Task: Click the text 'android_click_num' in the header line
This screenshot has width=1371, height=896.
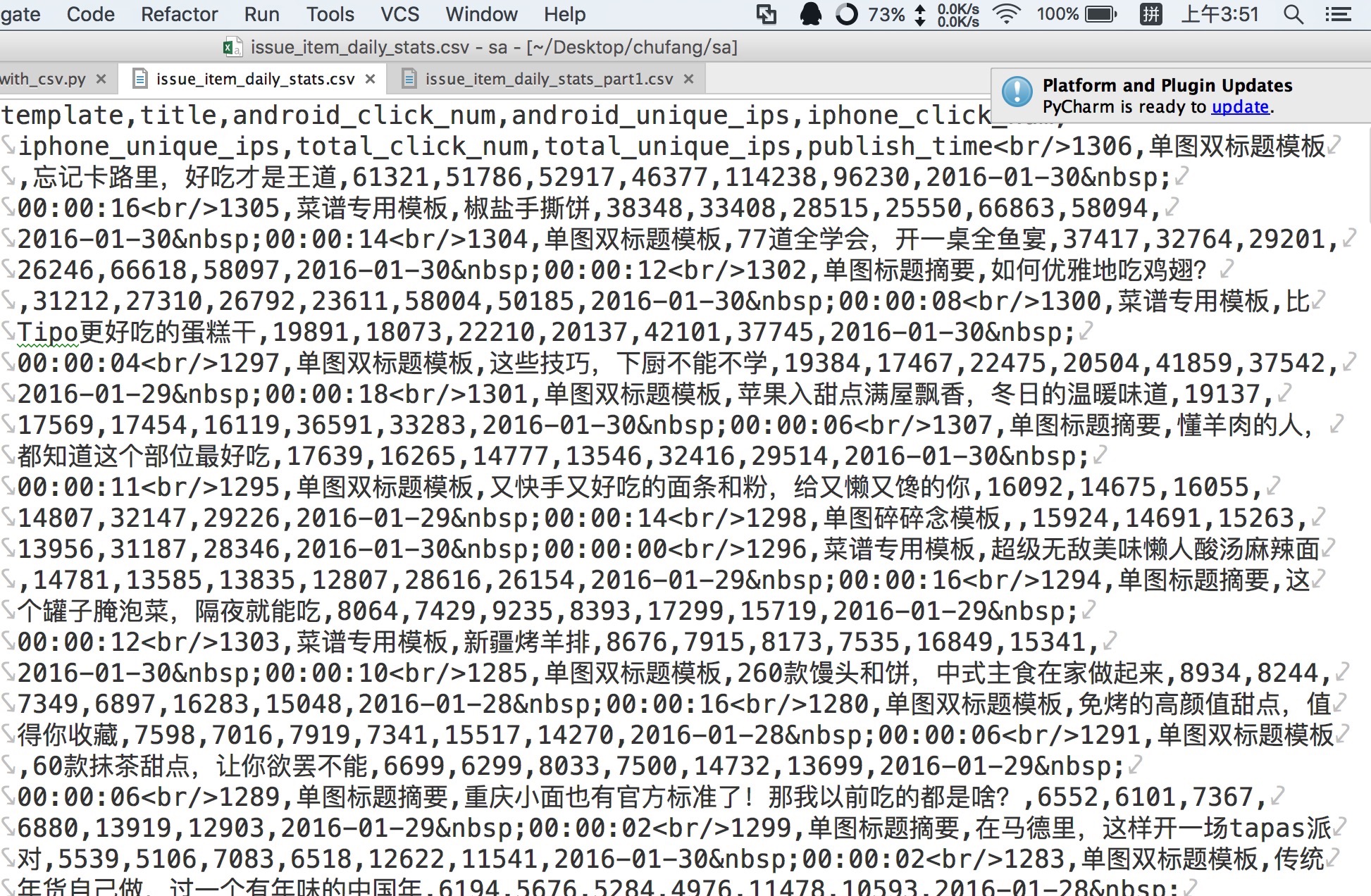Action: click(364, 115)
